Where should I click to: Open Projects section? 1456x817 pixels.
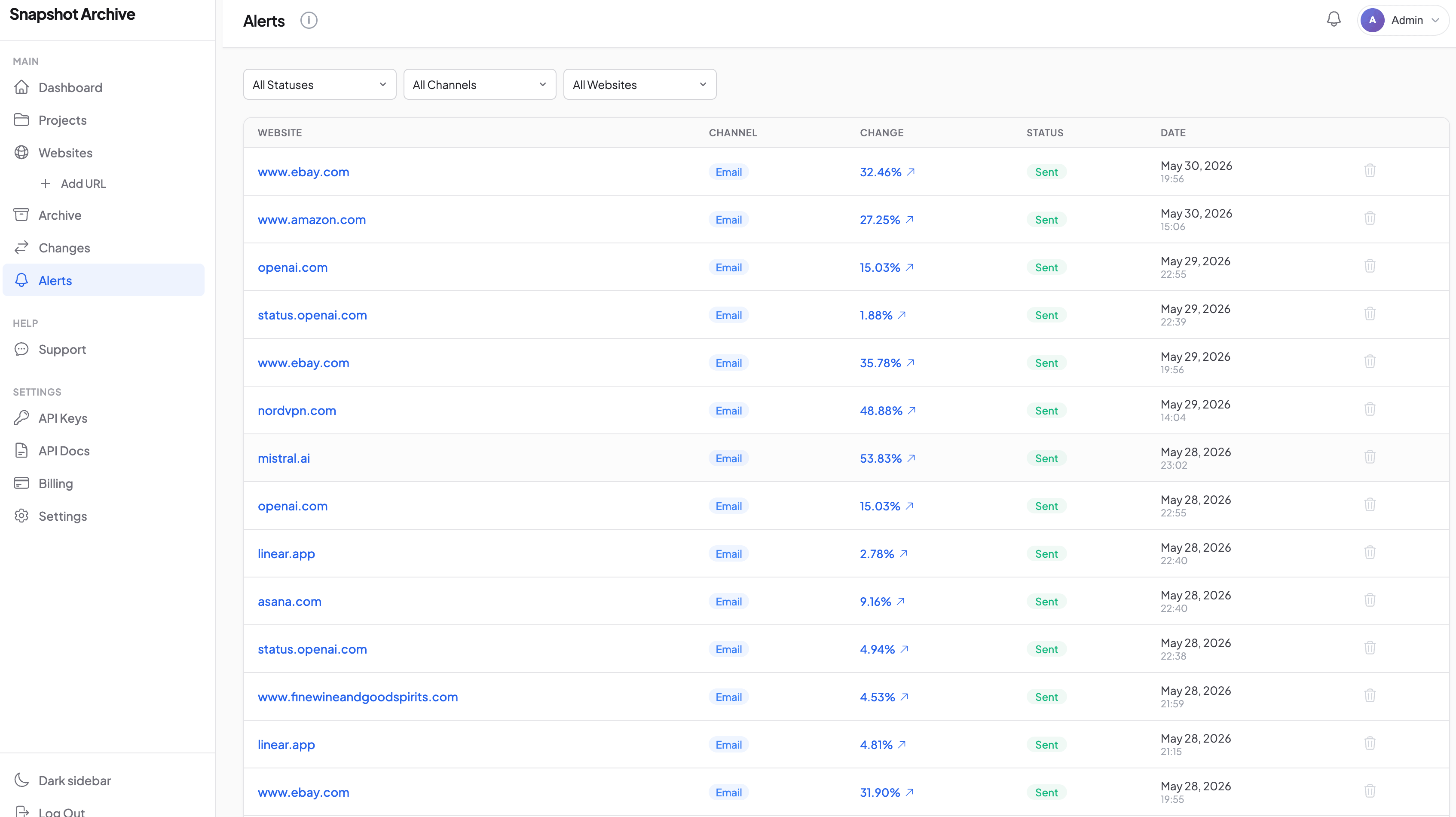point(104,120)
